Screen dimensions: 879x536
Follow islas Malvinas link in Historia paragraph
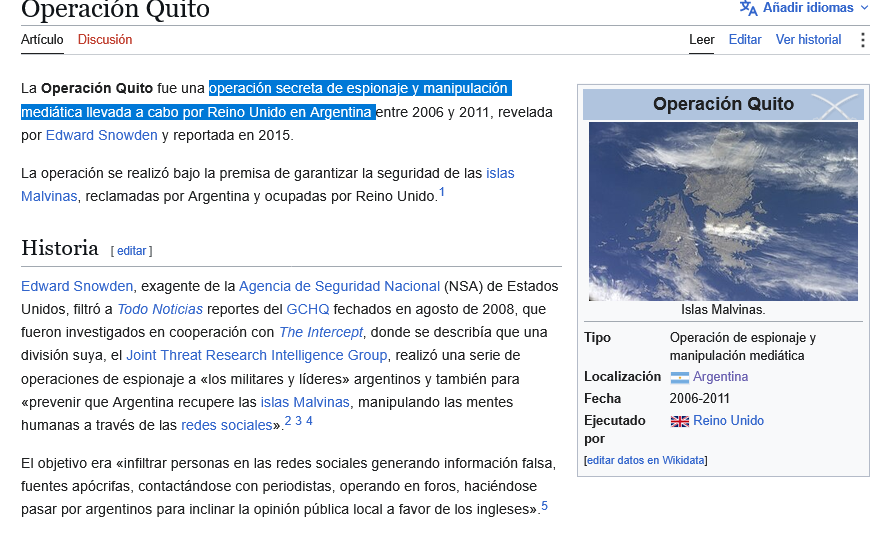305,403
